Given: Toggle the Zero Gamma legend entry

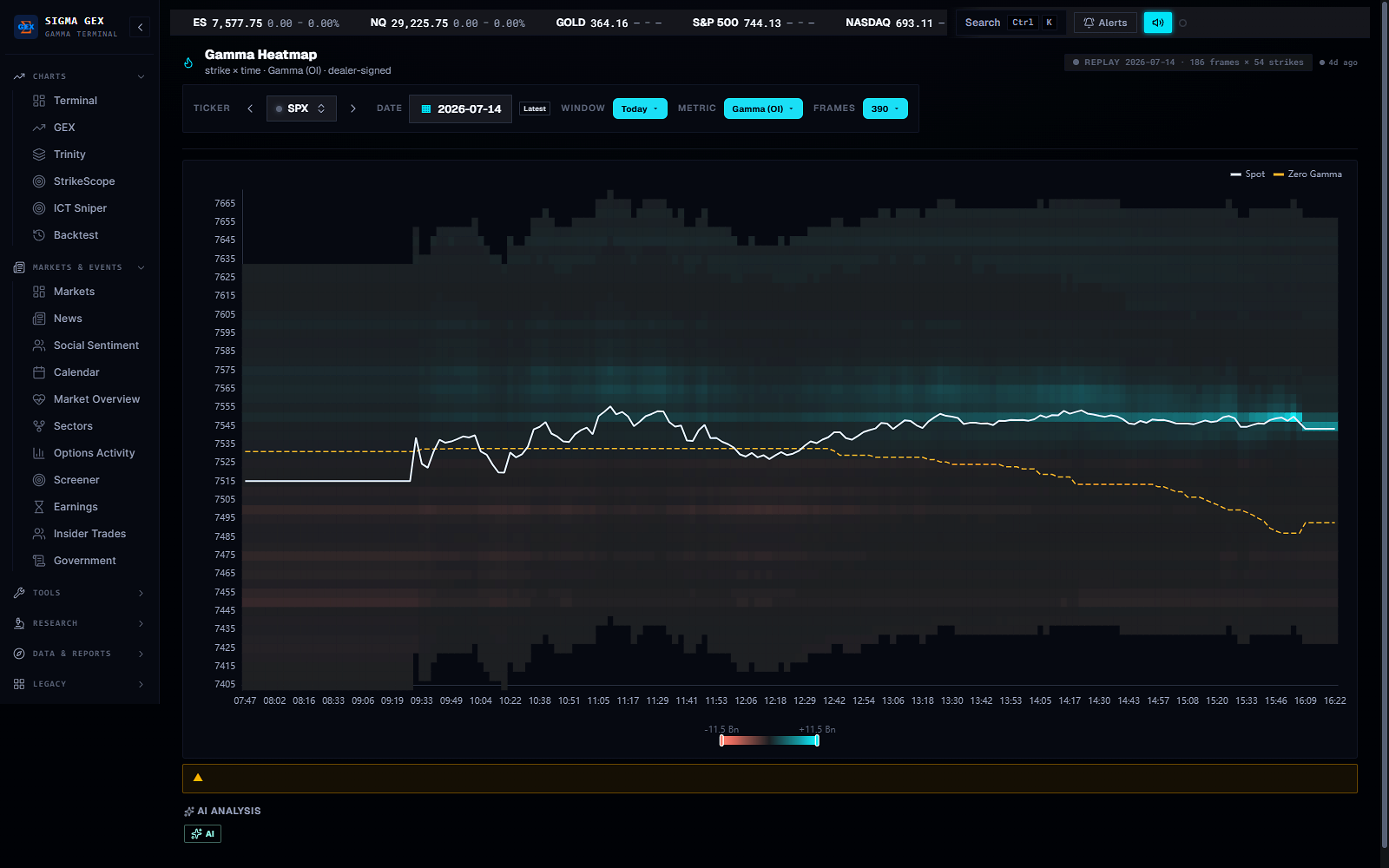Looking at the screenshot, I should 1307,174.
